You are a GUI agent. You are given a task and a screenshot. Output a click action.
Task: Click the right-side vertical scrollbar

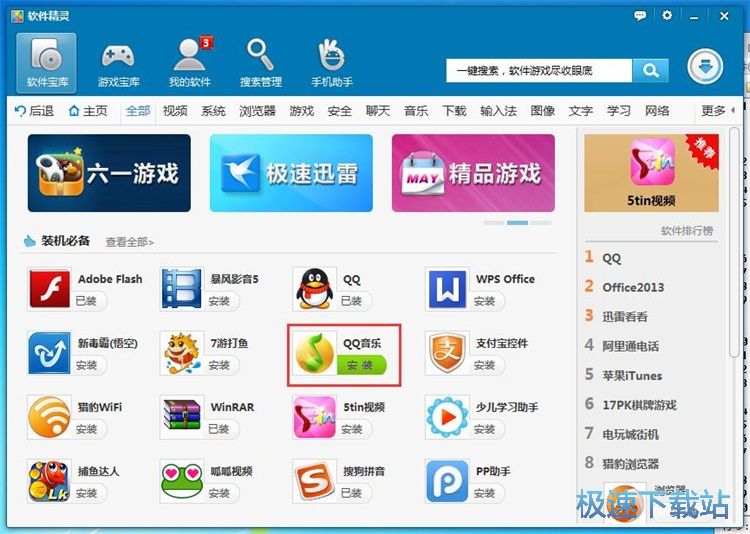tap(734, 242)
